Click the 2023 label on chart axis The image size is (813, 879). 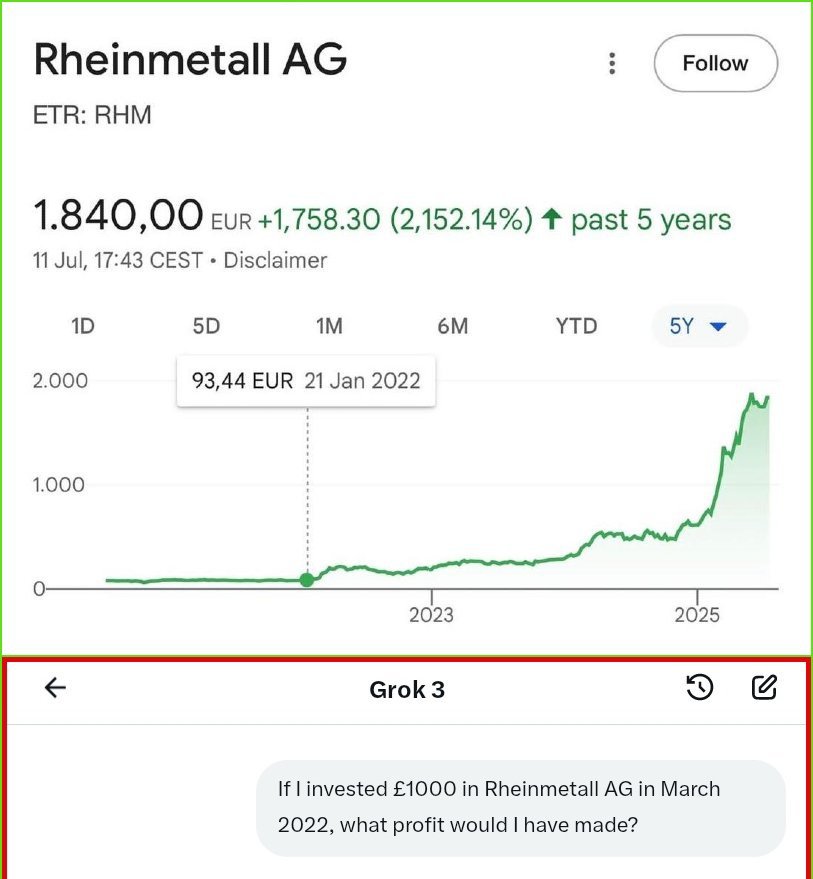point(431,615)
